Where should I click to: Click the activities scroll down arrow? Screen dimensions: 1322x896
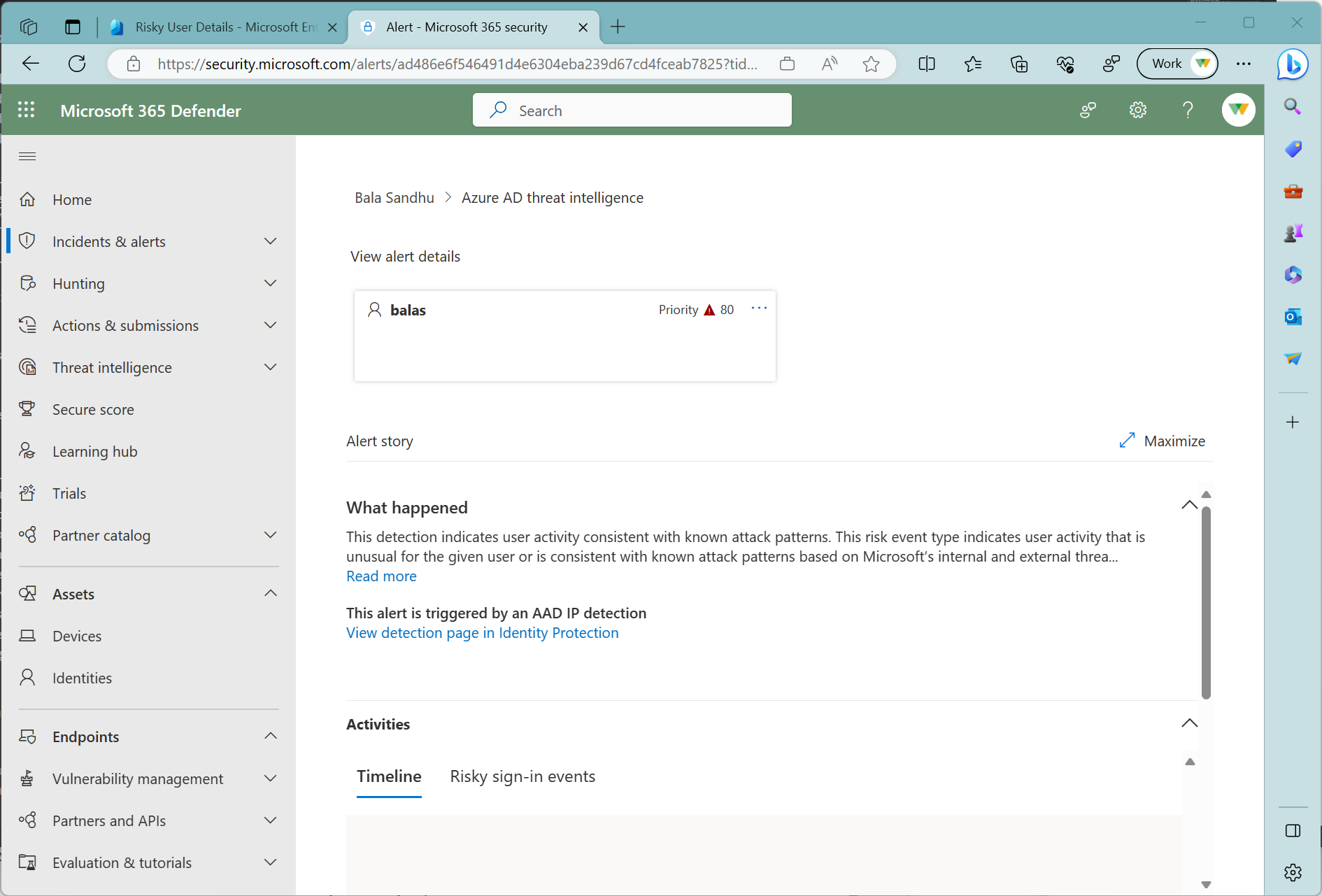(x=1206, y=885)
